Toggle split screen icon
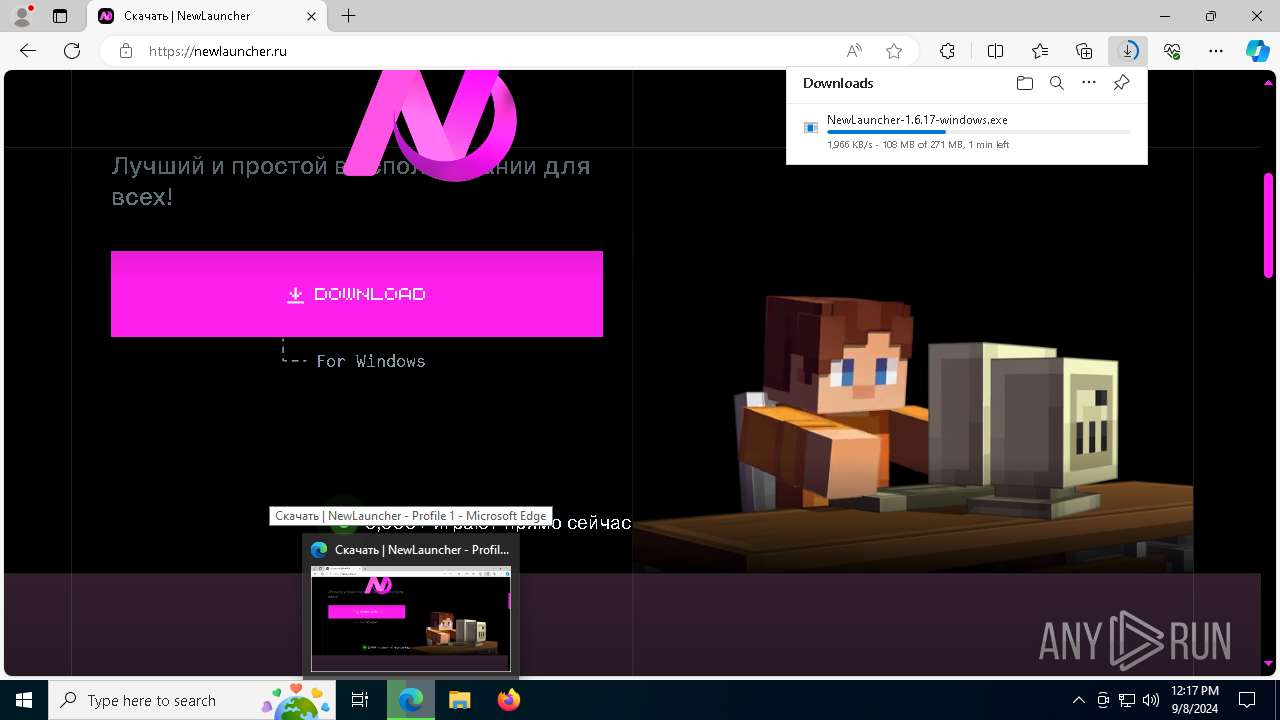Image resolution: width=1280 pixels, height=720 pixels. (x=995, y=51)
